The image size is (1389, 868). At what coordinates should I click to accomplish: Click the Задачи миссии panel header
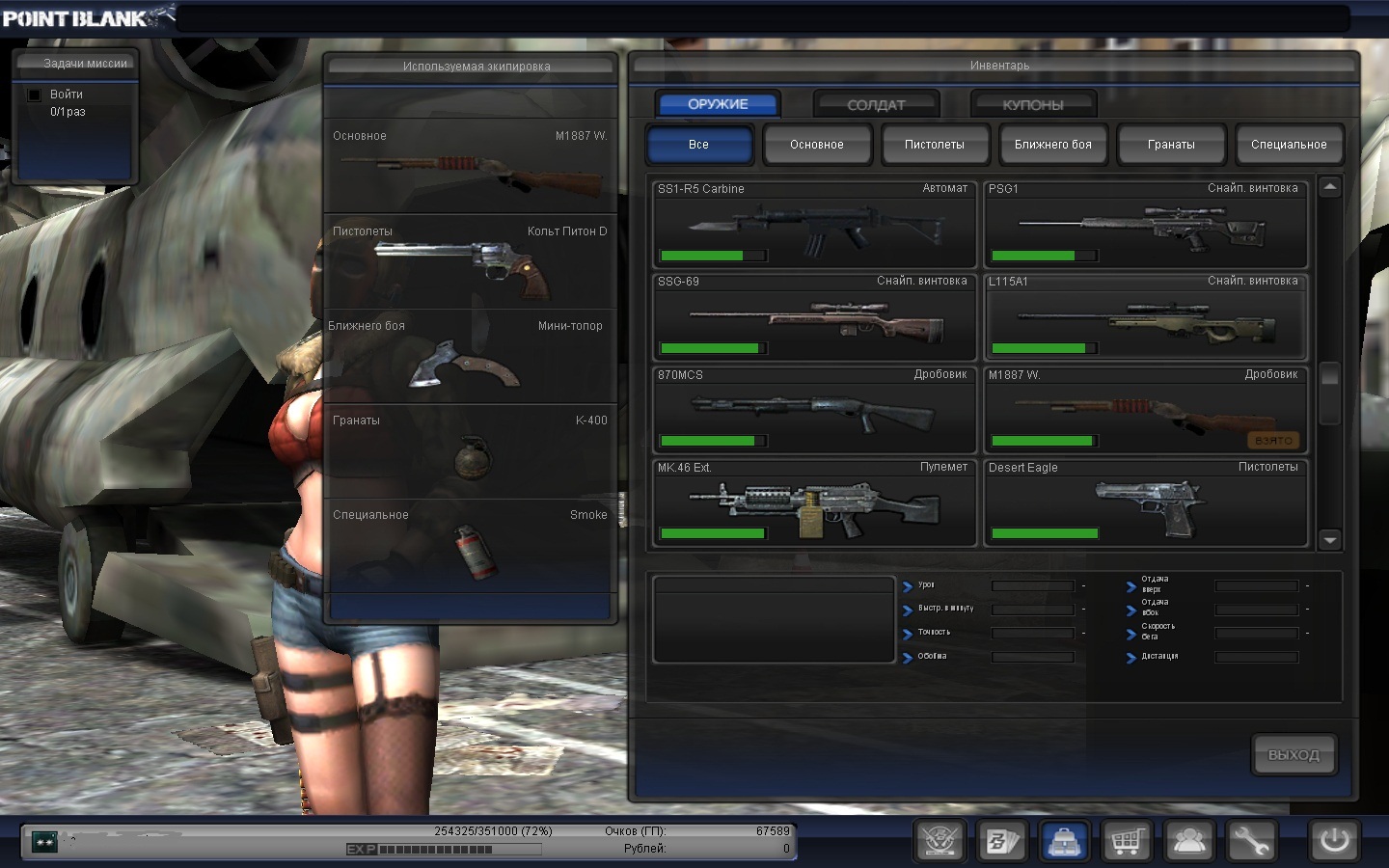85,64
